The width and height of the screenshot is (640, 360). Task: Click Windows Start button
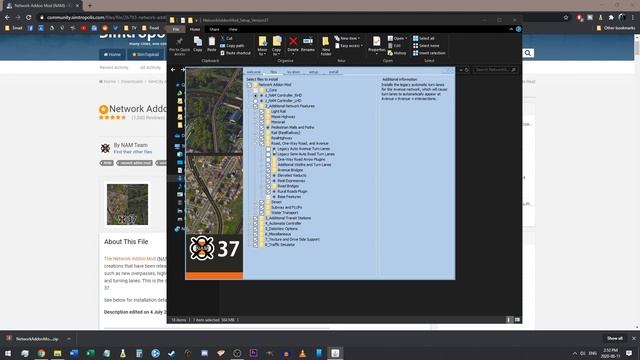pyautogui.click(x=7, y=353)
